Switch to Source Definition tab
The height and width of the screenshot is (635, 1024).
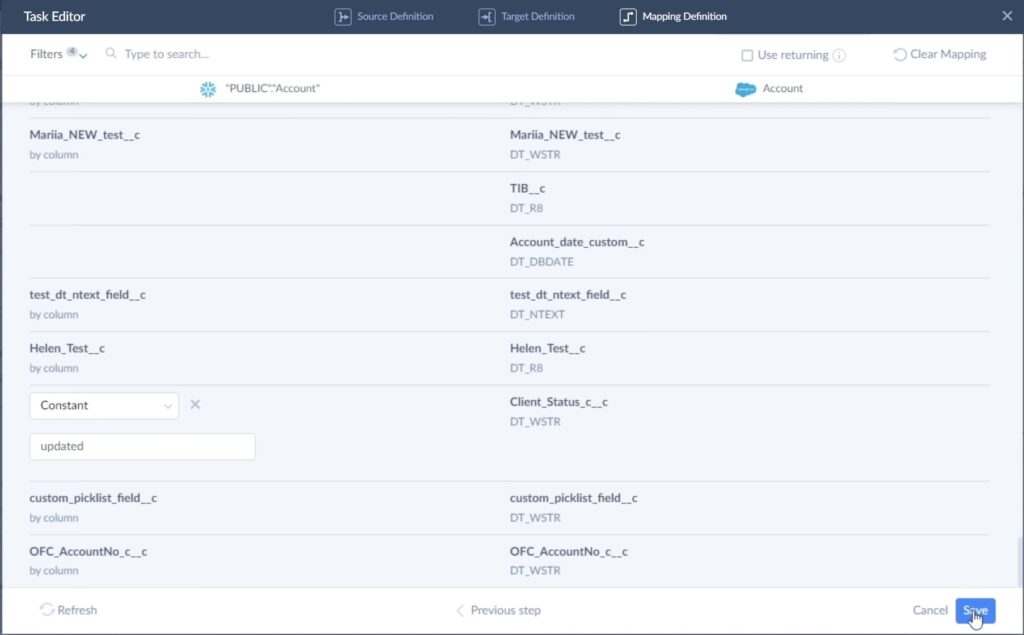coord(384,16)
